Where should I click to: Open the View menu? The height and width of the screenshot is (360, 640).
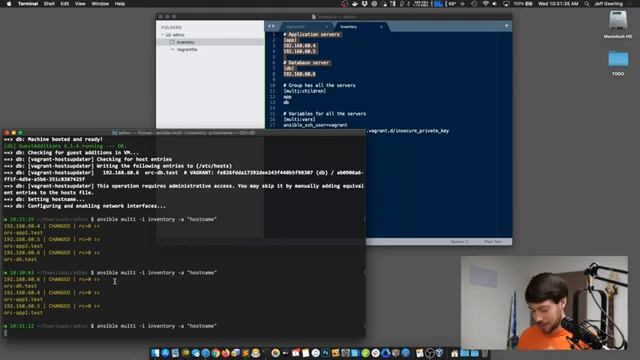click(x=80, y=4)
